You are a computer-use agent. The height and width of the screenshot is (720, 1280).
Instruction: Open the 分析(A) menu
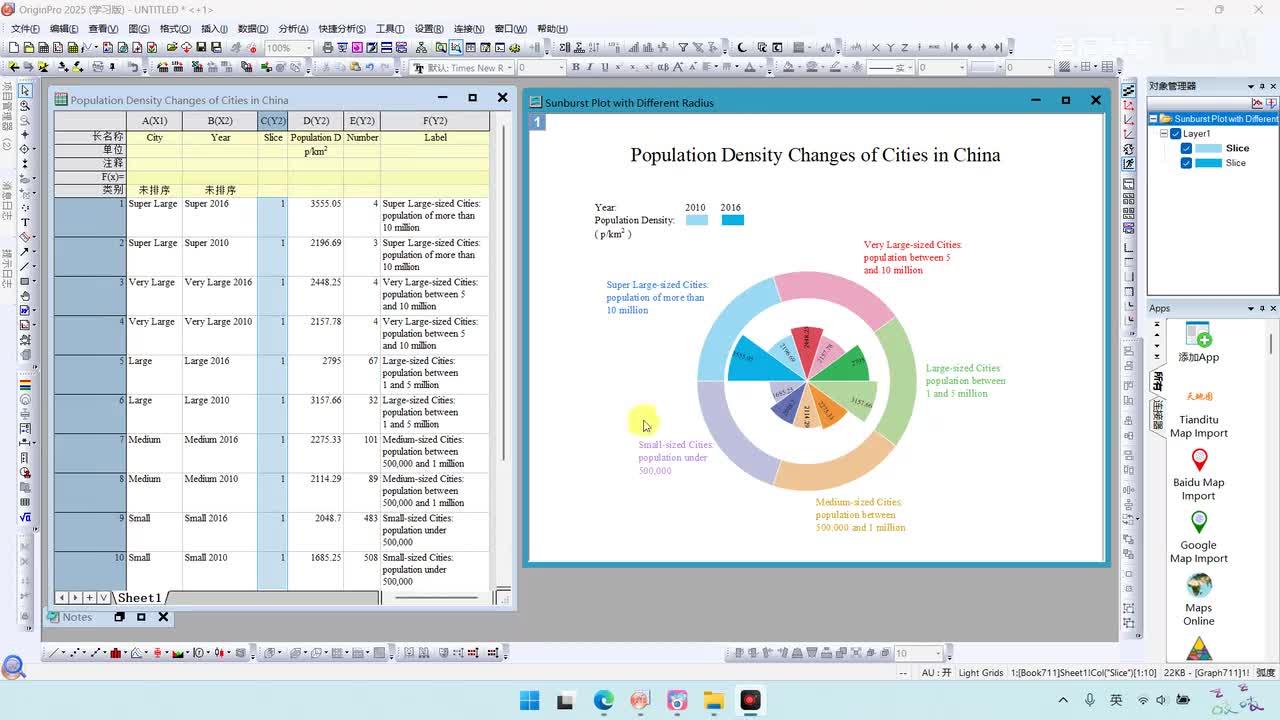293,29
